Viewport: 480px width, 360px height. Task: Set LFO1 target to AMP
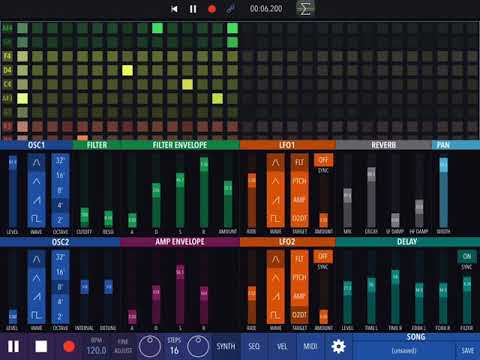click(x=299, y=200)
